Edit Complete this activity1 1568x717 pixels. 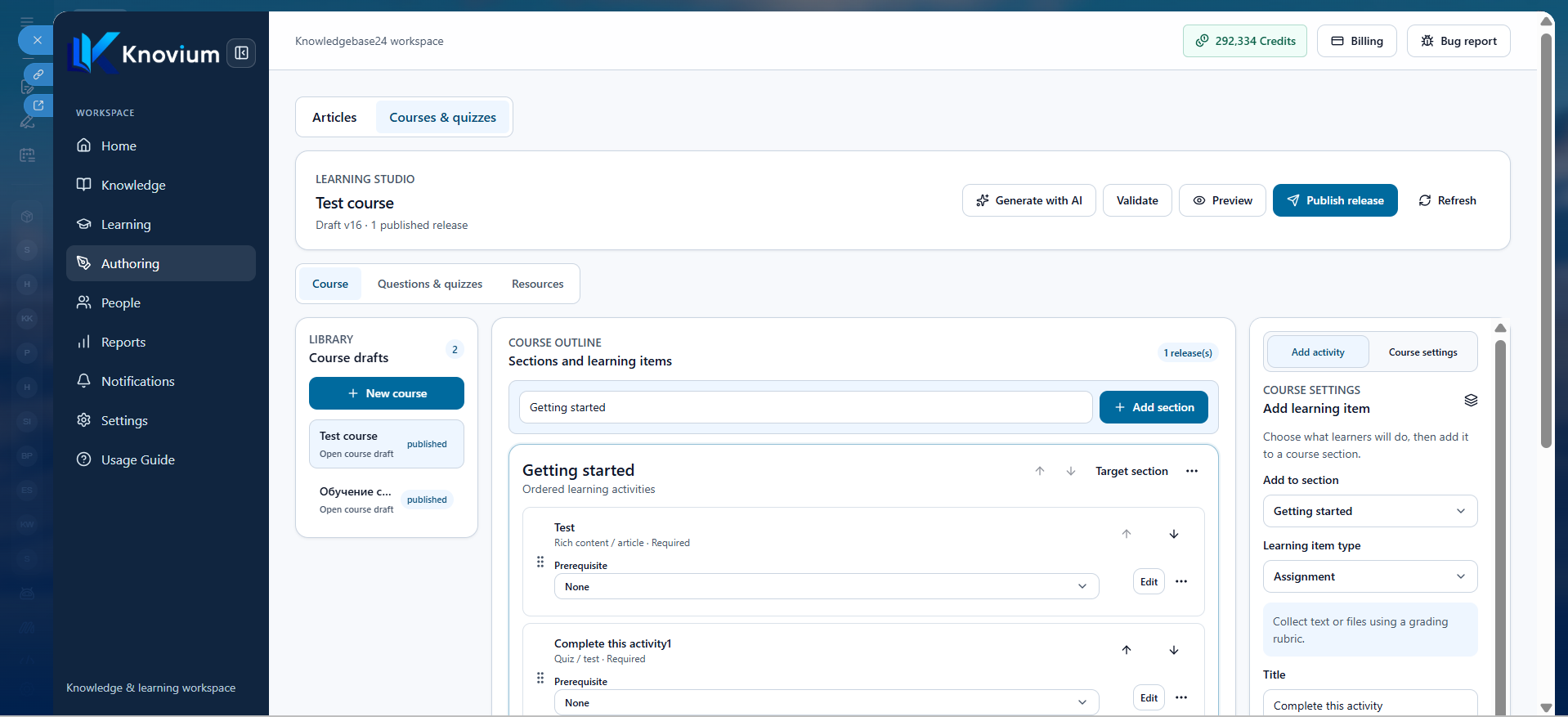[x=1149, y=697]
